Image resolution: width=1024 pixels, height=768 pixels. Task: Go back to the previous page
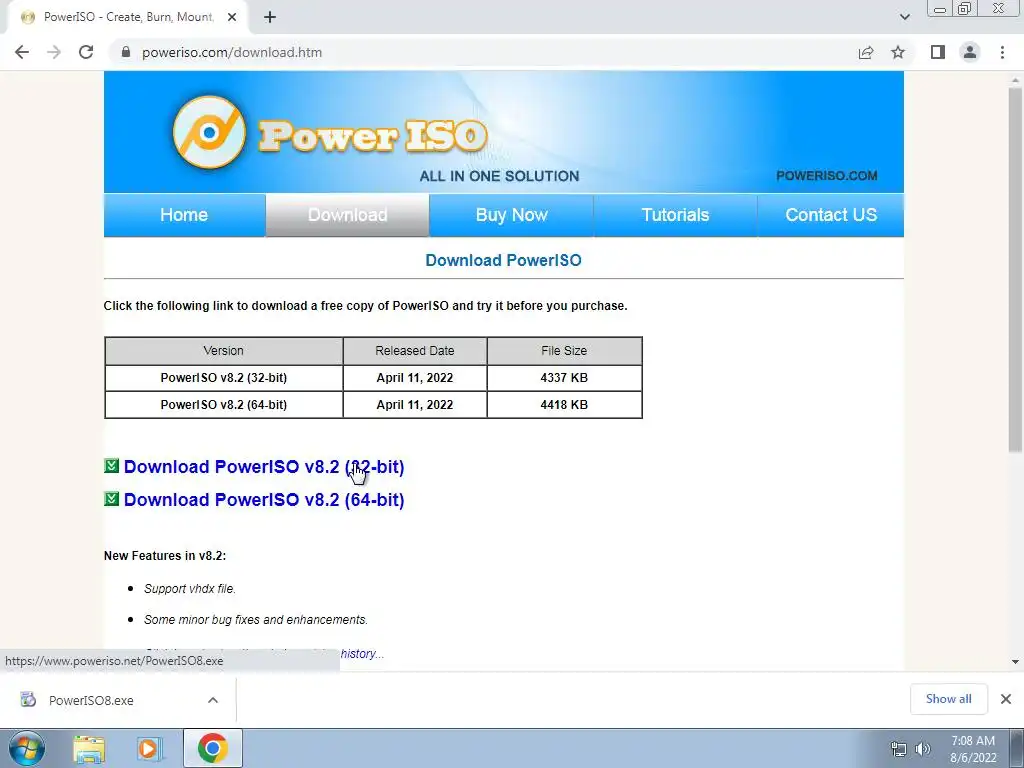pyautogui.click(x=22, y=52)
